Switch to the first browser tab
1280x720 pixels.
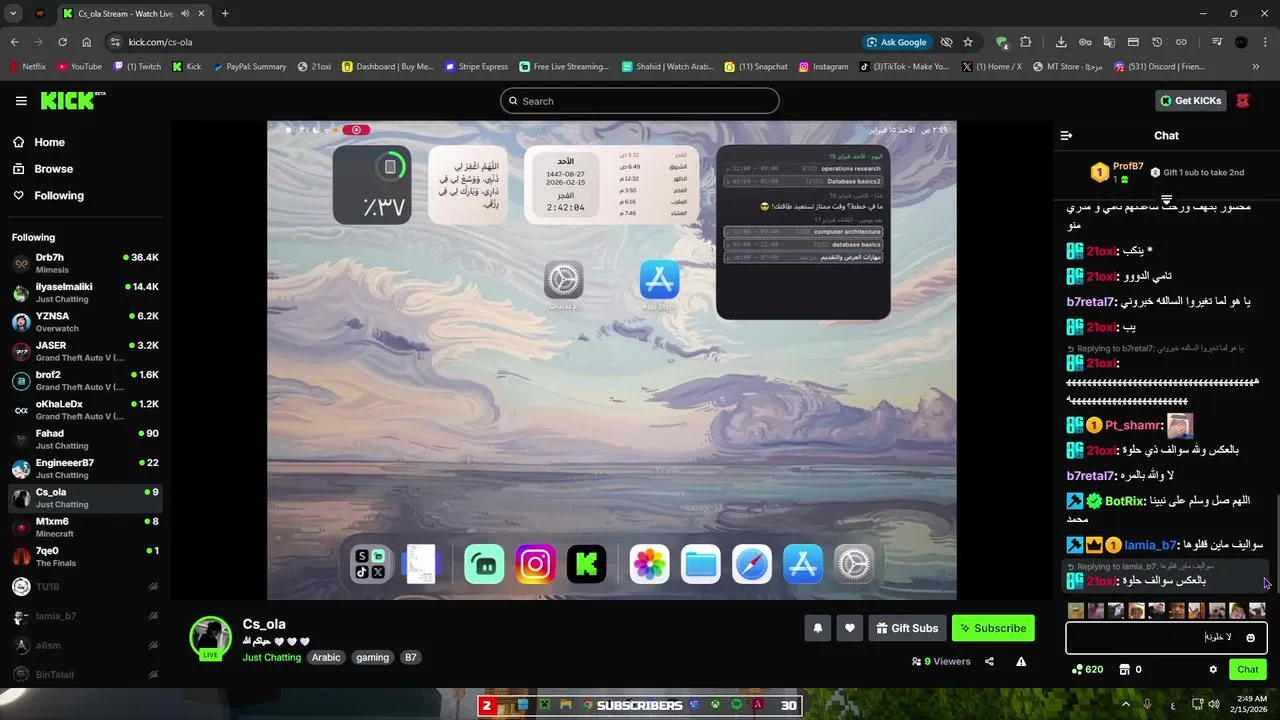click(x=40, y=14)
